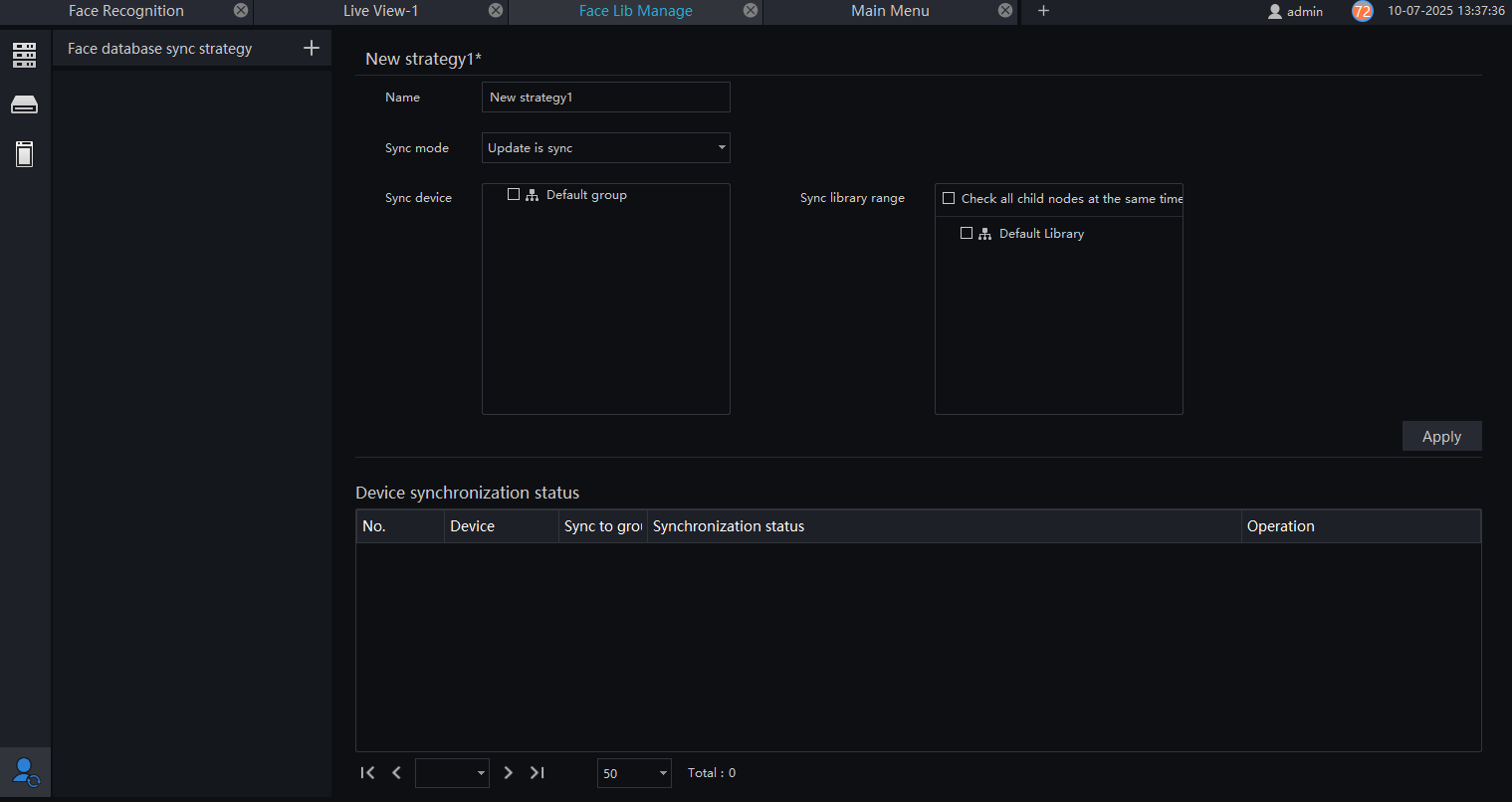The width and height of the screenshot is (1512, 802).
Task: Enable Check all child nodes at same time
Action: point(949,198)
